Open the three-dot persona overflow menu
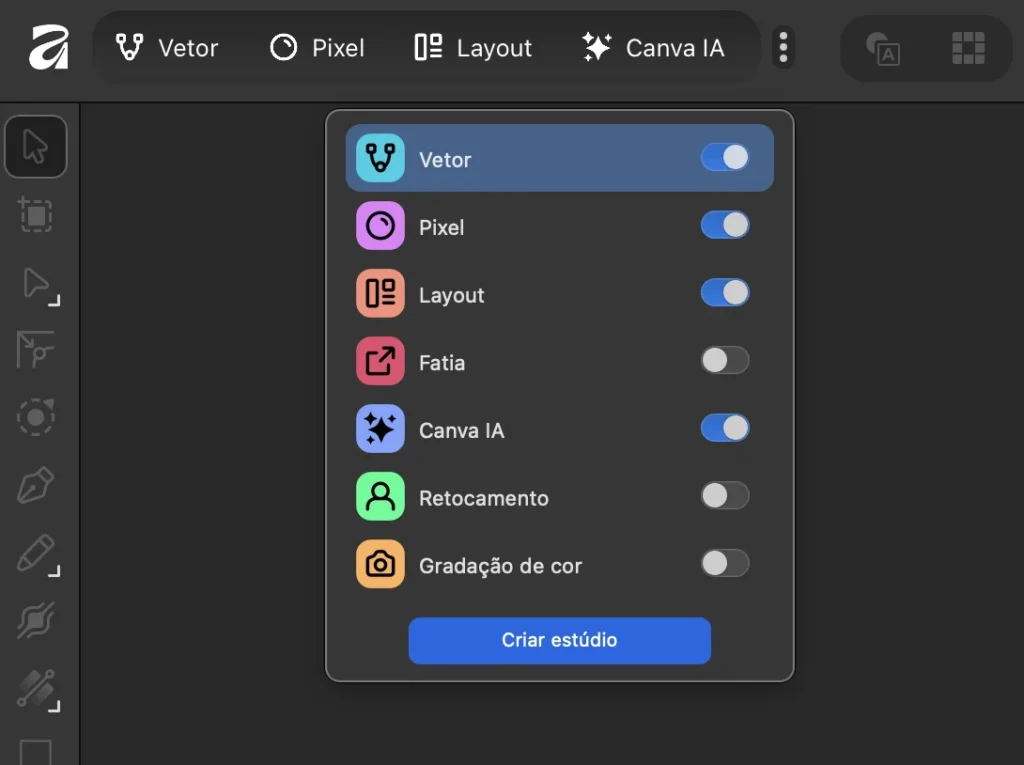The image size is (1024, 765). pyautogui.click(x=783, y=47)
